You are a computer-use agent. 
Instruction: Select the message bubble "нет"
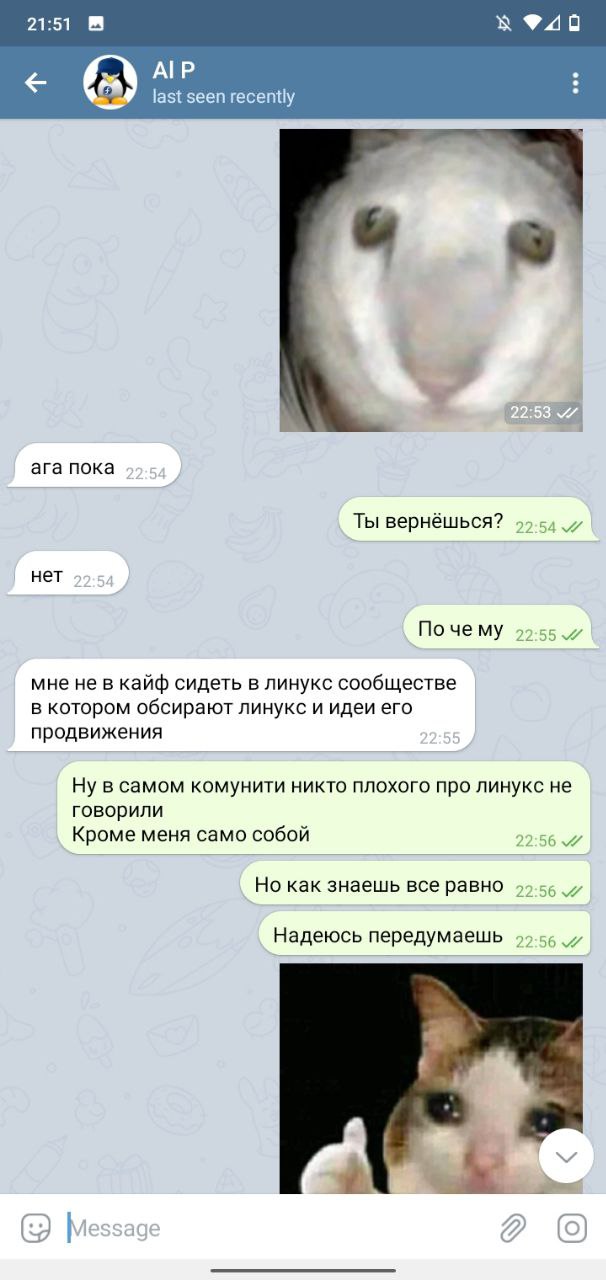pos(68,575)
